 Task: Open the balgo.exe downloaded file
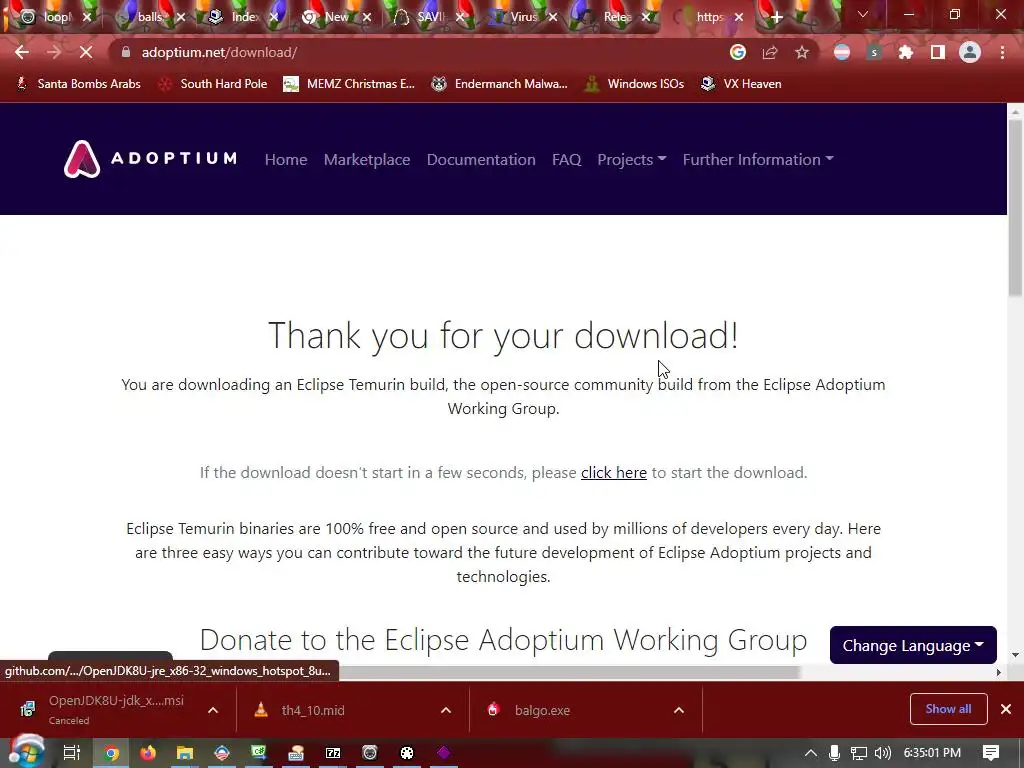542,710
